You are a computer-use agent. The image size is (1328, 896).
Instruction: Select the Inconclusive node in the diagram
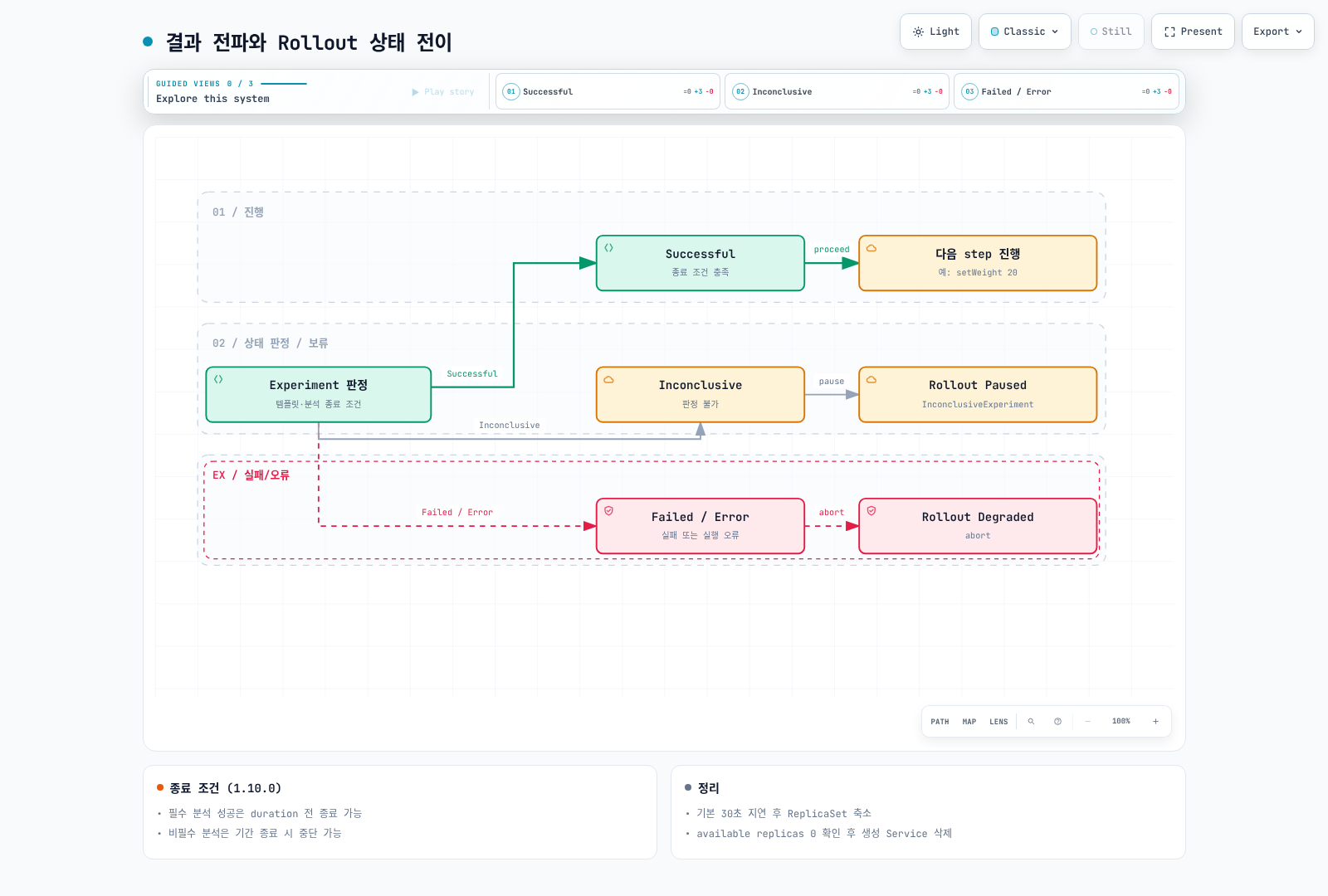click(701, 395)
